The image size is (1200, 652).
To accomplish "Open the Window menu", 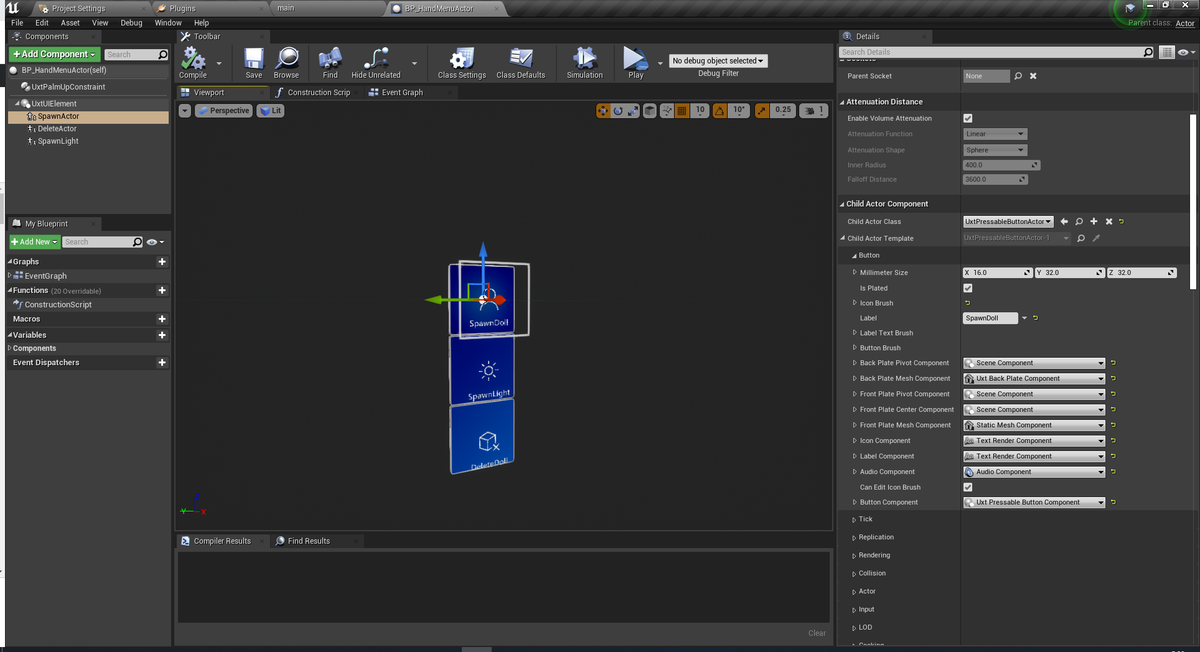I will [168, 22].
